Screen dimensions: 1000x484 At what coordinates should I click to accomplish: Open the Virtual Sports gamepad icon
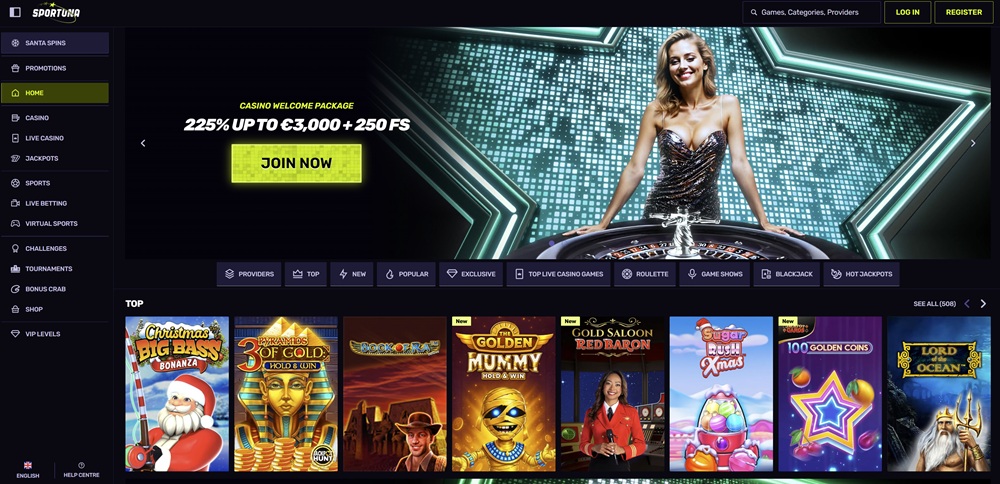(x=15, y=223)
